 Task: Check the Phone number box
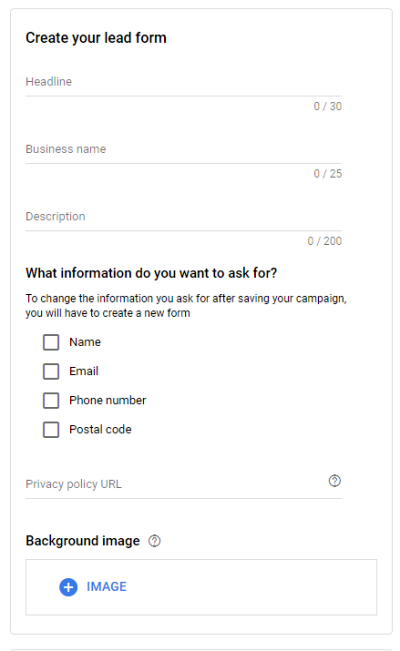[x=51, y=401]
